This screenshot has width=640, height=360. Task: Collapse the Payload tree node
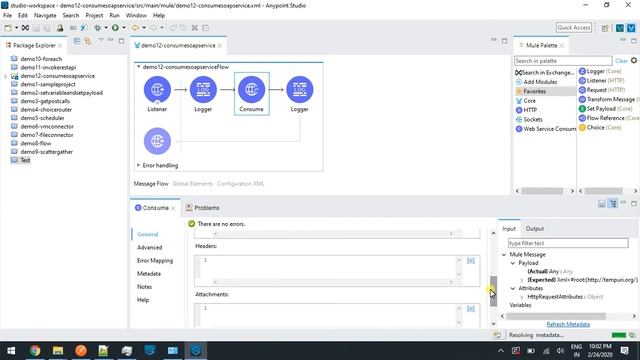tap(513, 263)
